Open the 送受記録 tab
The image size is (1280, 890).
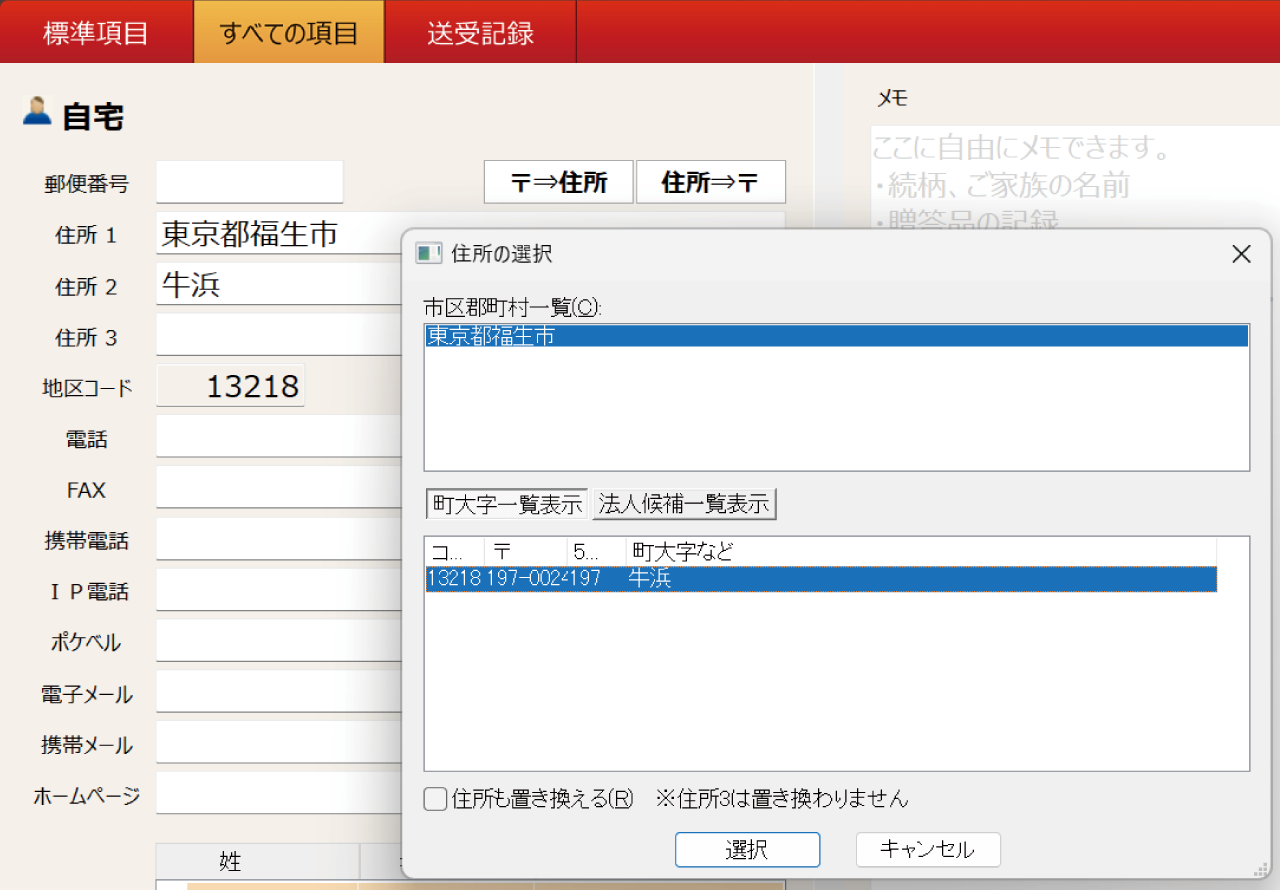[480, 31]
